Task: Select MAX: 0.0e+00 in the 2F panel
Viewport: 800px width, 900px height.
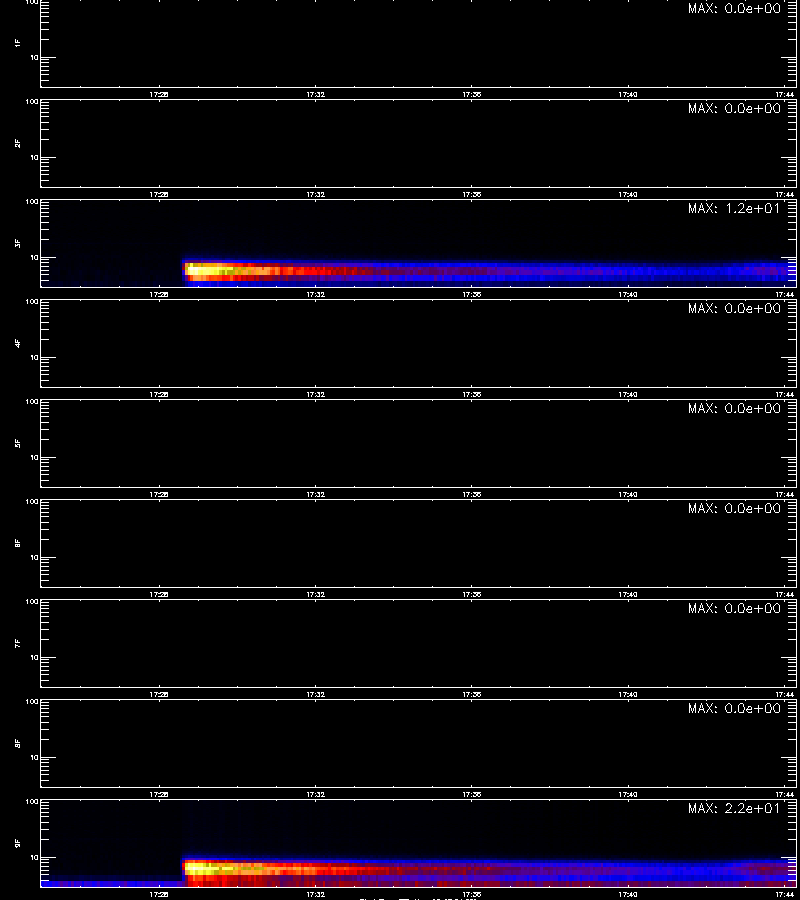Action: click(734, 108)
